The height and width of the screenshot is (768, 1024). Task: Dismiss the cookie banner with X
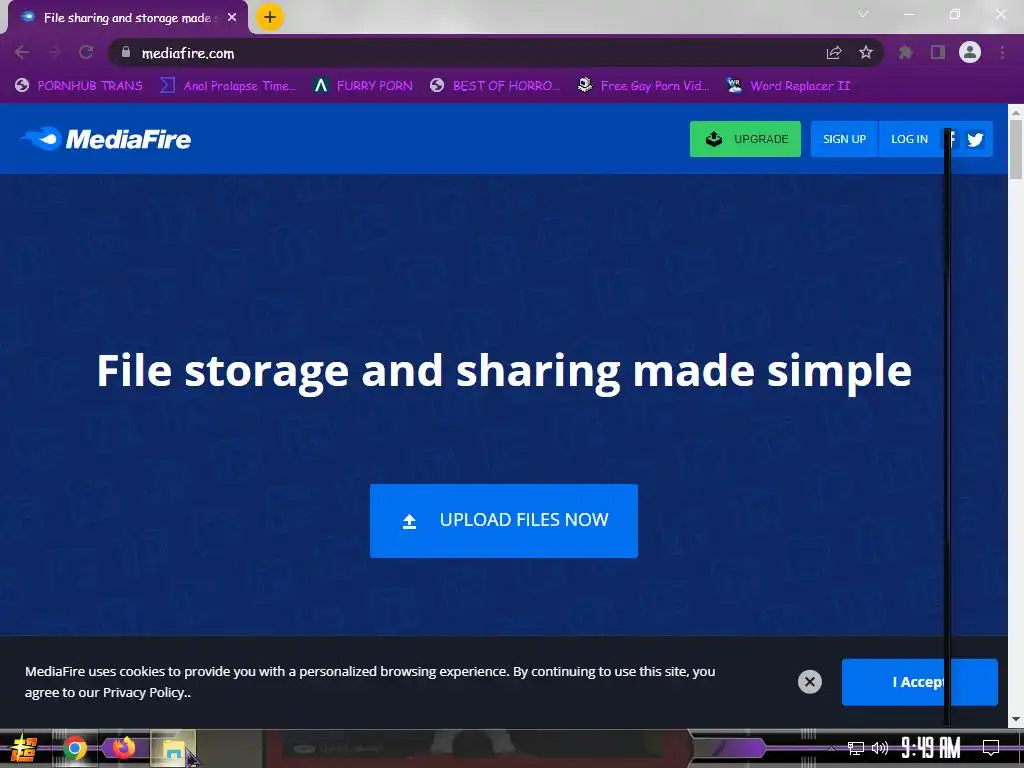pos(810,682)
